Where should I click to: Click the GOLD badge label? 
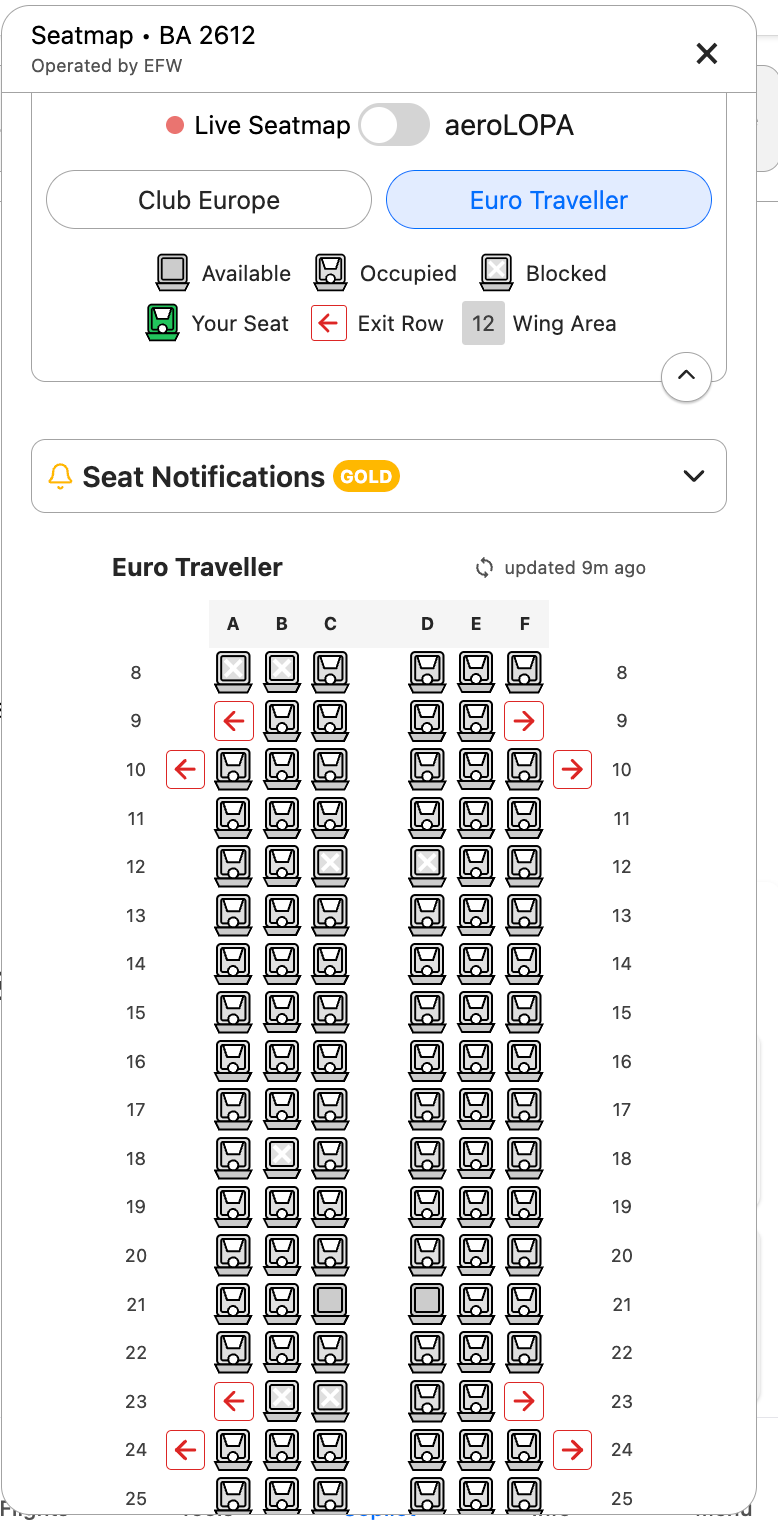point(366,476)
